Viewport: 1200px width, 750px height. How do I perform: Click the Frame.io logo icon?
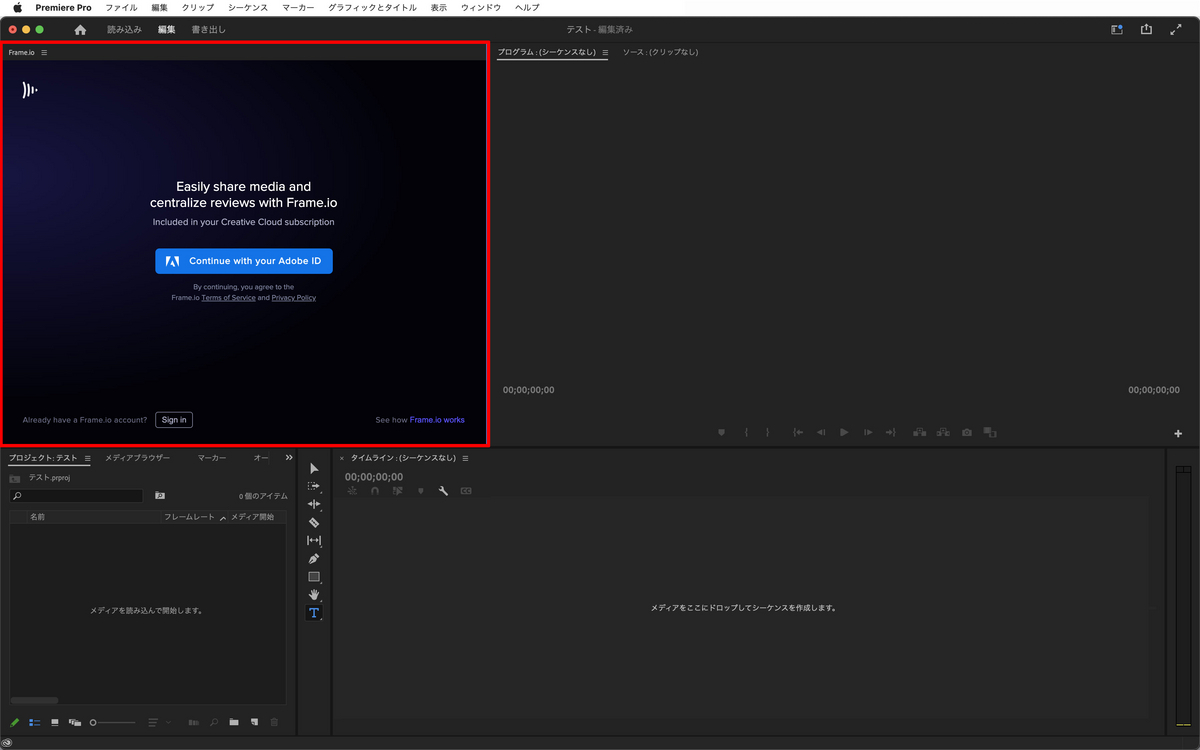pos(30,90)
